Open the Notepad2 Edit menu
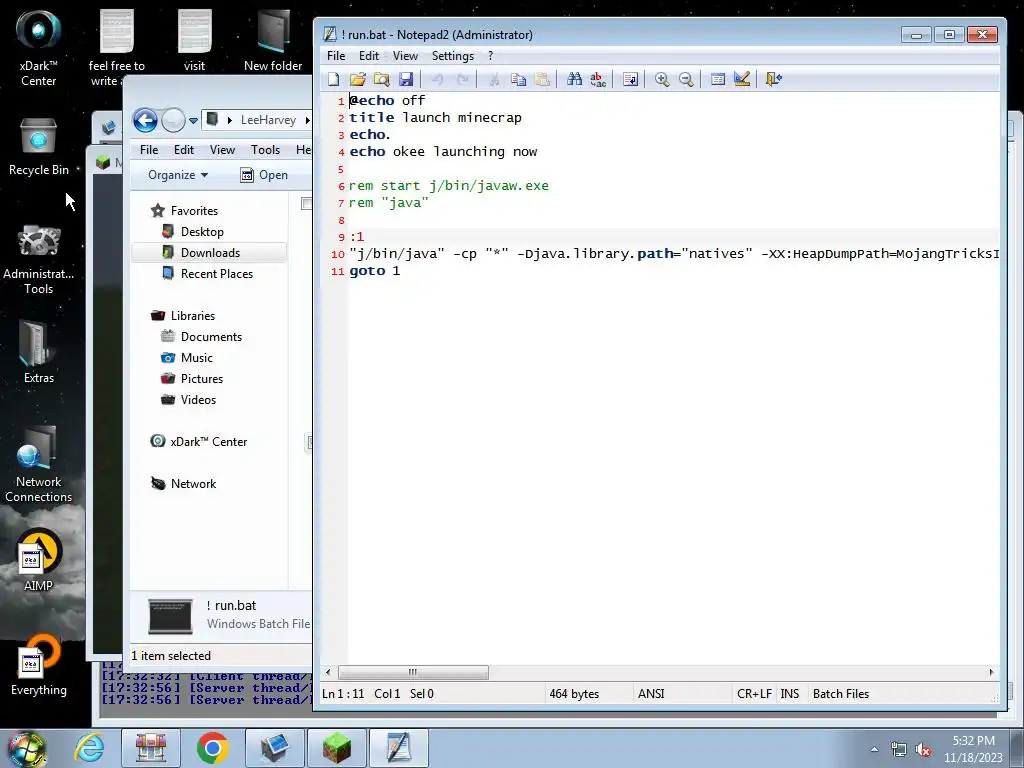1024x768 pixels. (x=369, y=56)
